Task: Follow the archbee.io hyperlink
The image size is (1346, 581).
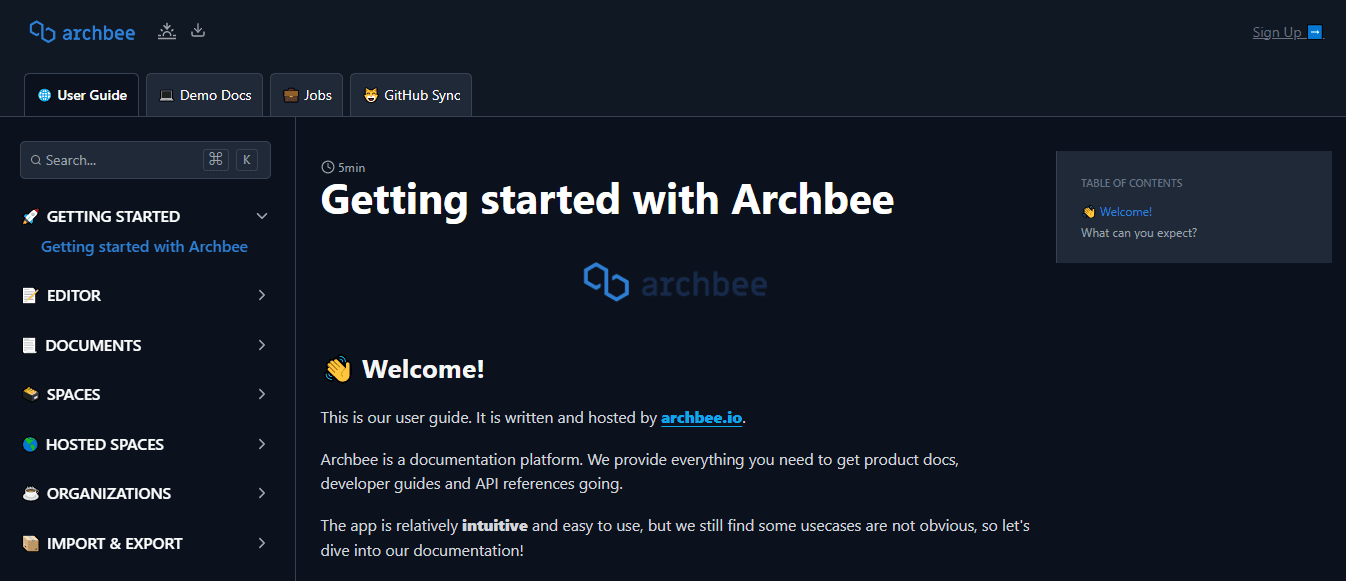Action: (701, 418)
